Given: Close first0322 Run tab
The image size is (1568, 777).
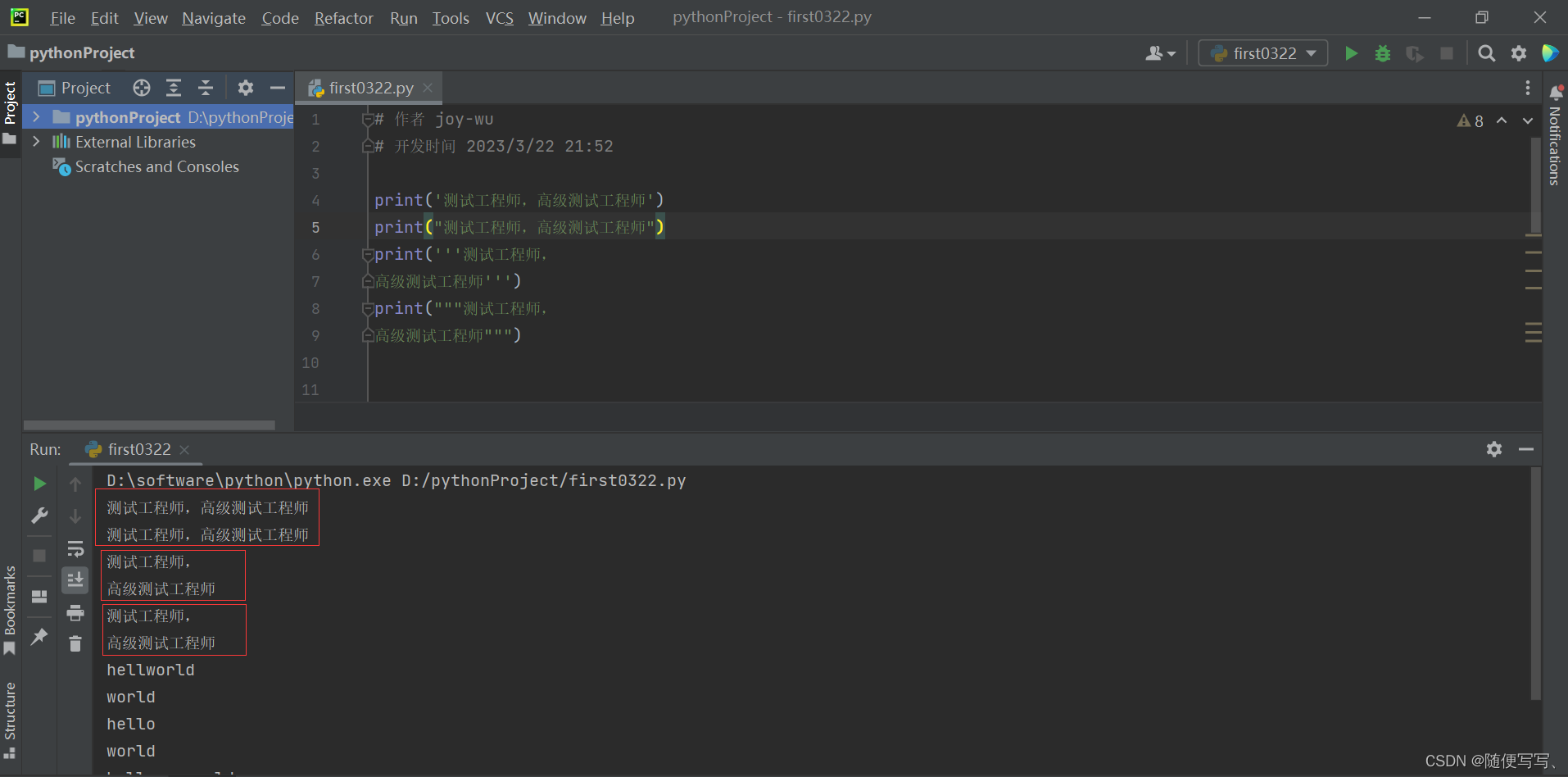Looking at the screenshot, I should [x=184, y=449].
